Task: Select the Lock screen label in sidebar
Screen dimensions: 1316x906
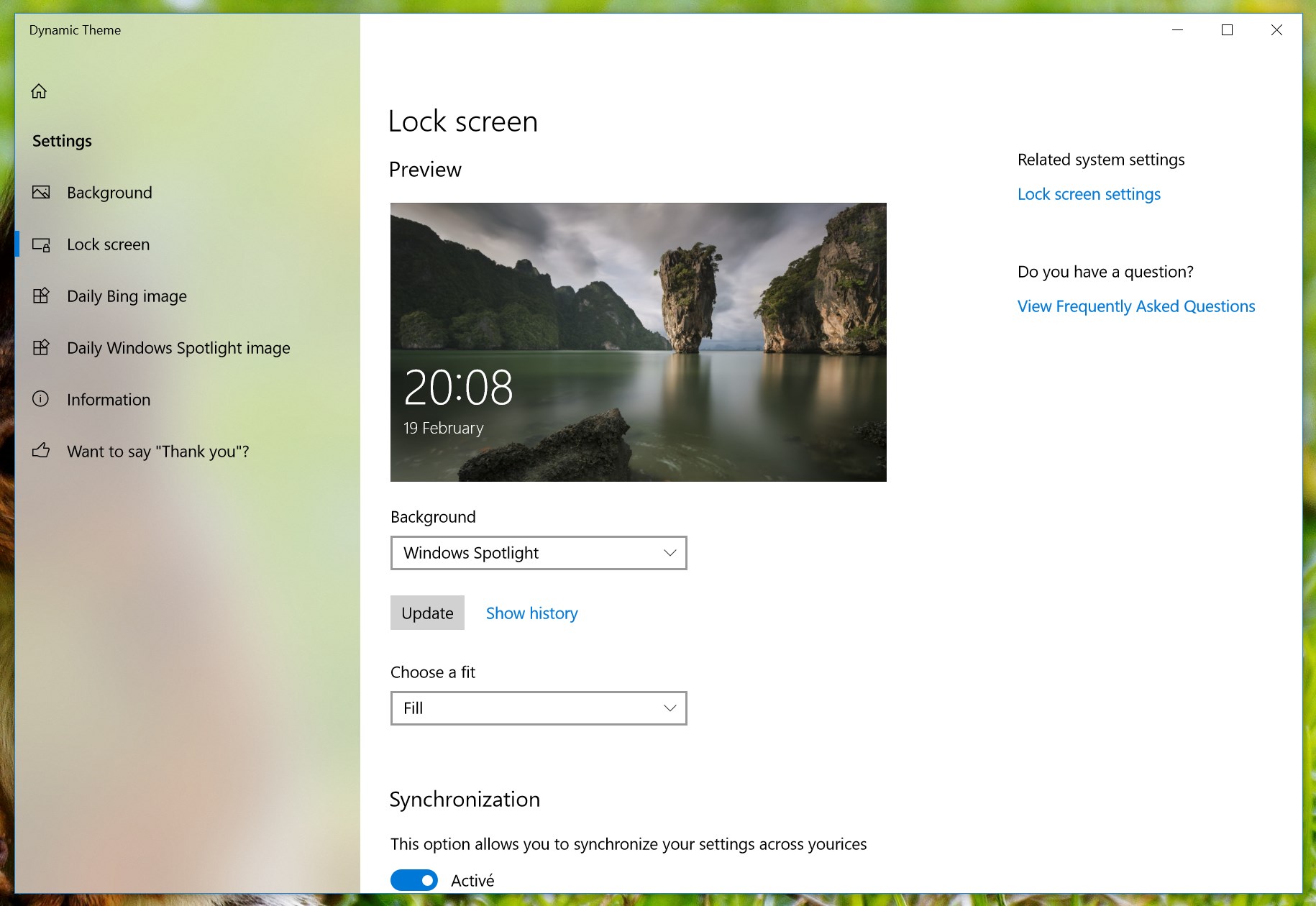Action: click(x=109, y=244)
